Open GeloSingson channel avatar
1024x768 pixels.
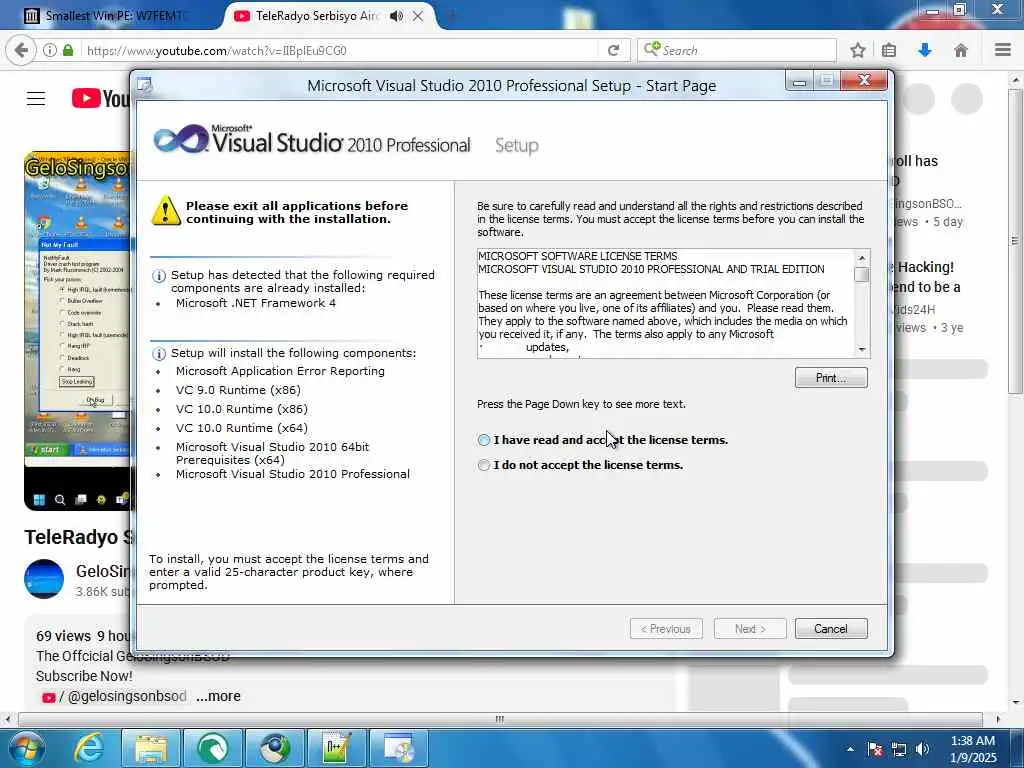coord(44,579)
